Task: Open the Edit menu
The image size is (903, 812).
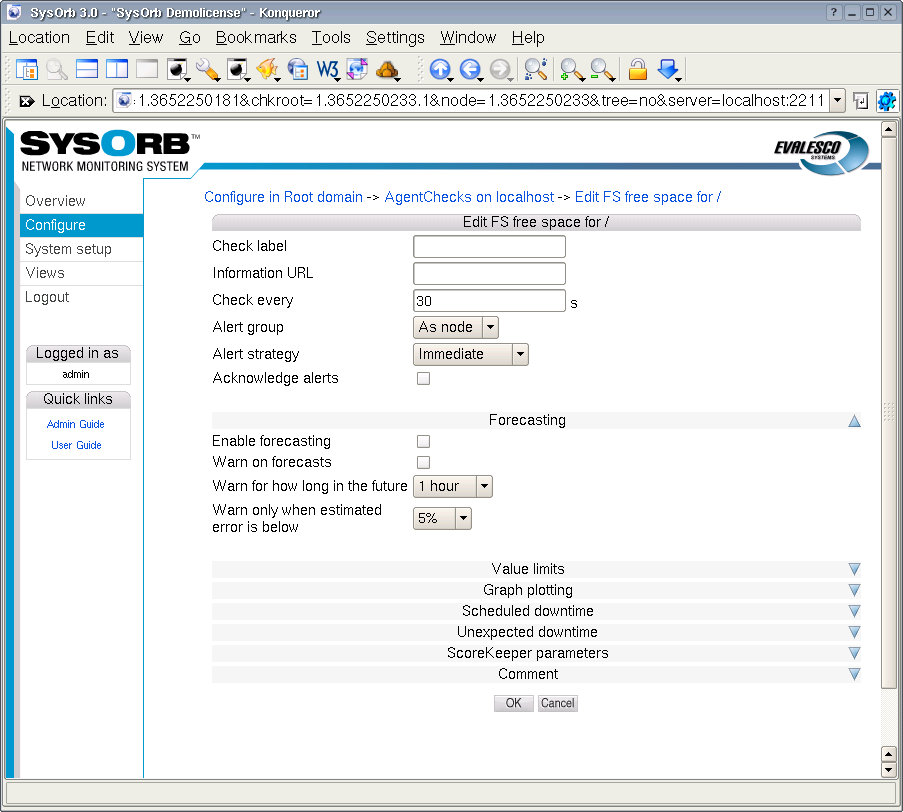Action: (x=100, y=37)
